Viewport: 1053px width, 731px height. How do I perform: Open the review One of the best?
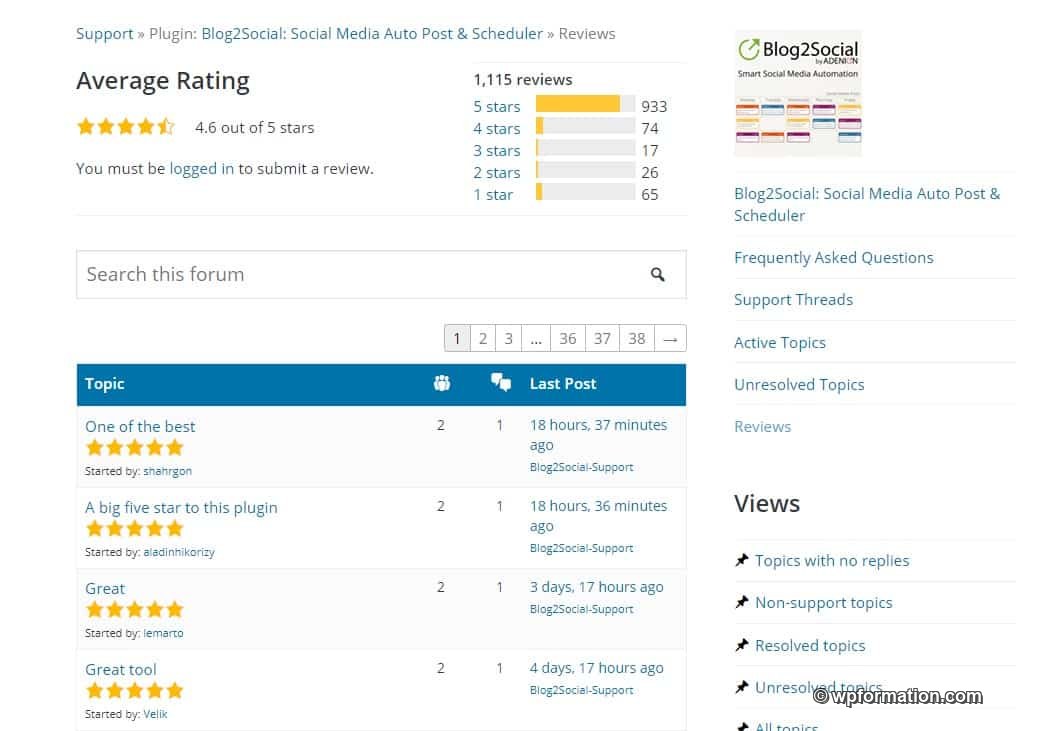[140, 426]
